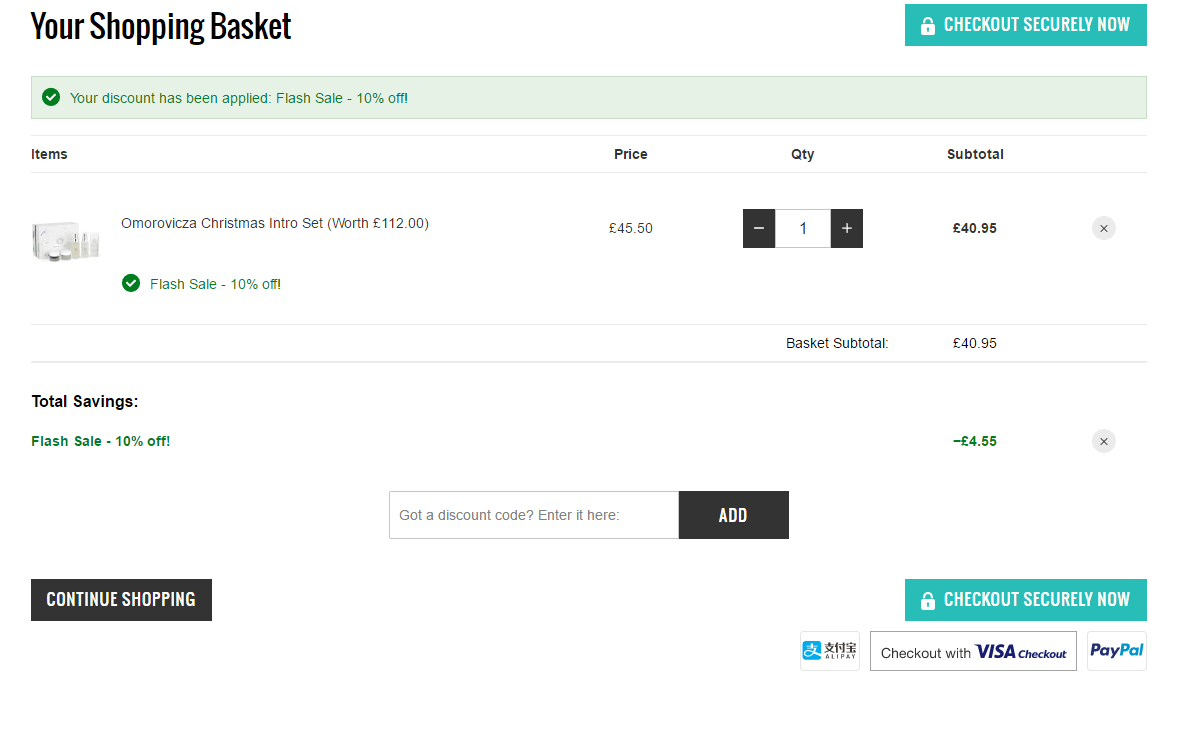
Task: Click the 'Price' column header
Action: (x=631, y=154)
